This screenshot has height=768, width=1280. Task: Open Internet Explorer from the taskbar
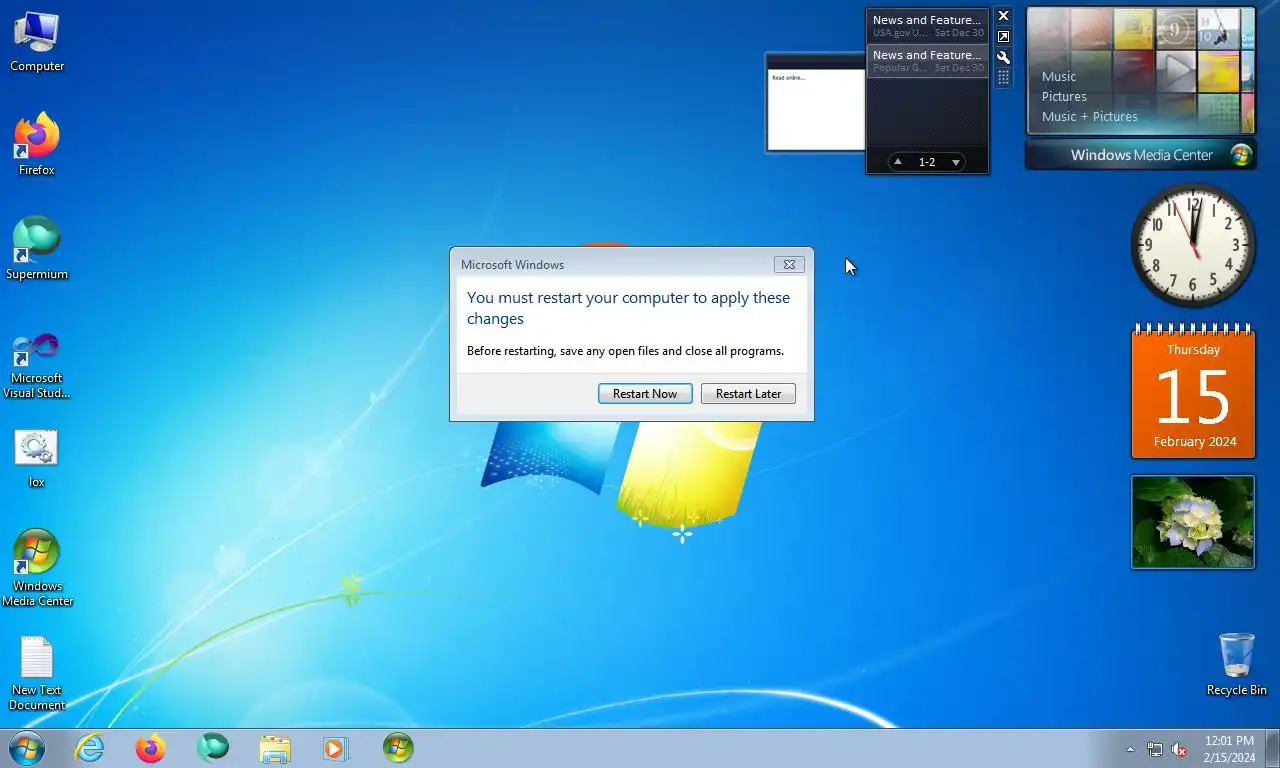click(x=90, y=748)
